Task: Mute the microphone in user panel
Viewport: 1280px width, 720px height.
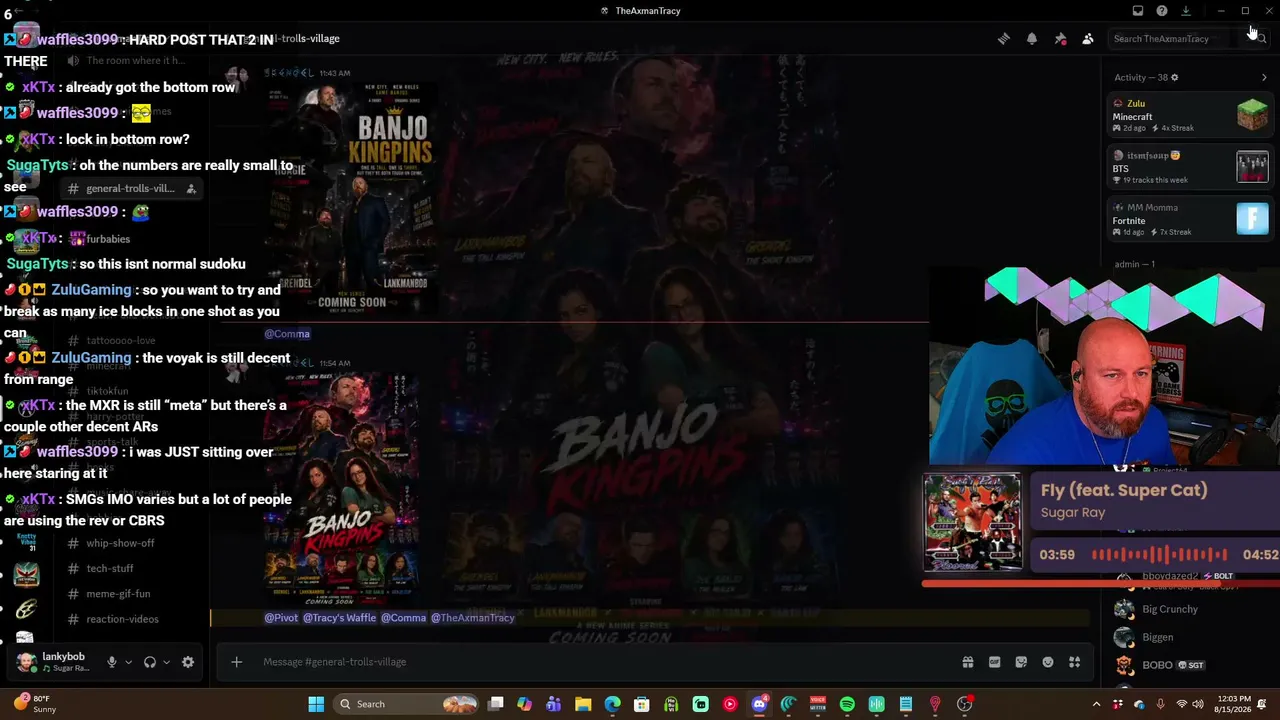Action: (x=112, y=662)
